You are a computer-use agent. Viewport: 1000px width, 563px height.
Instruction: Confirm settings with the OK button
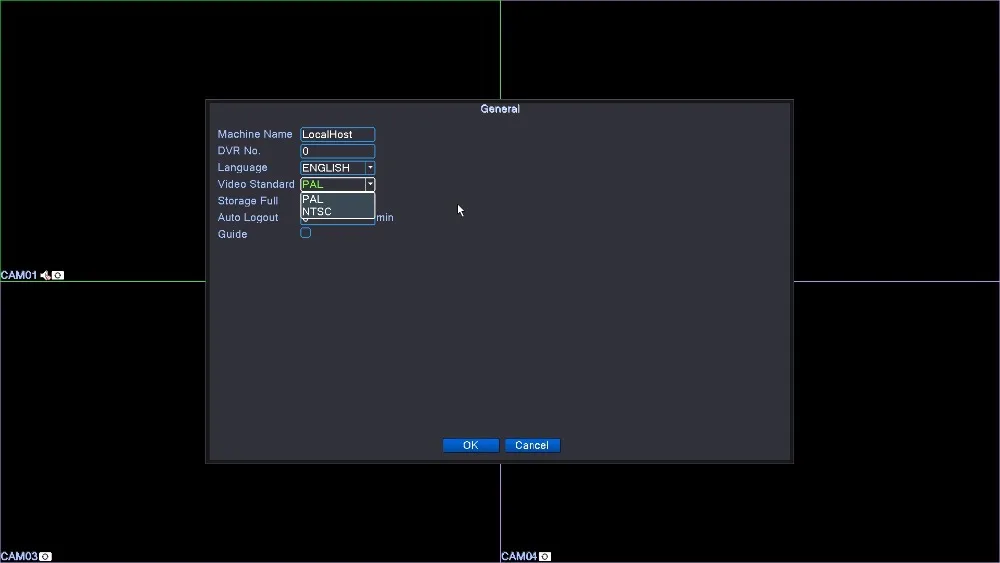(x=471, y=446)
